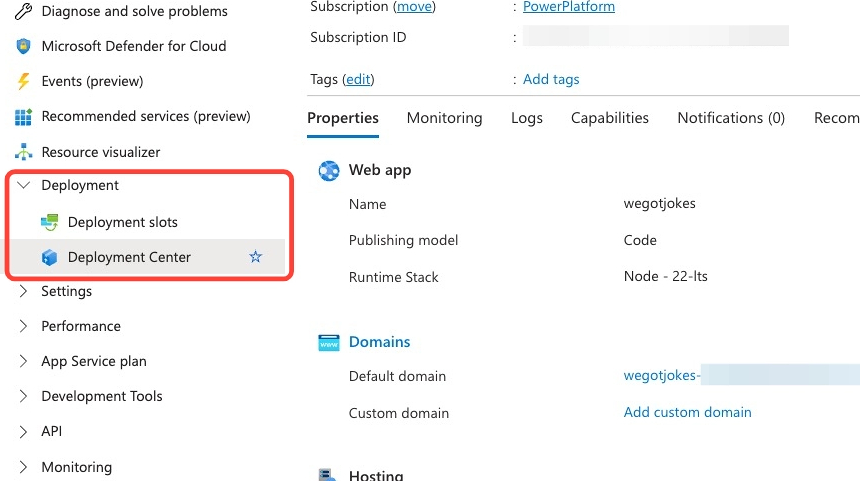Open Microsoft Defender for Cloud shield icon
The image size is (860, 481).
[x=24, y=46]
